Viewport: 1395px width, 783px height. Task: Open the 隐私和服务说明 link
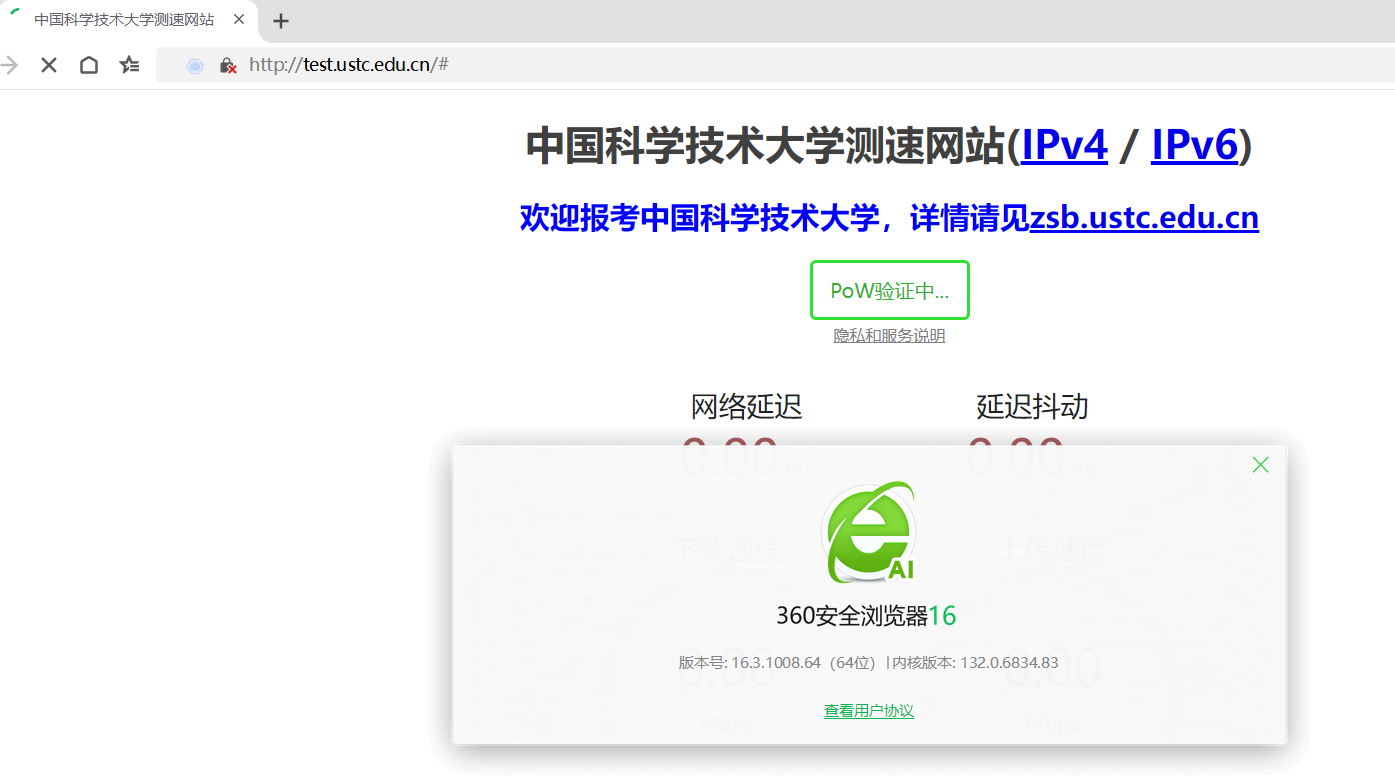tap(889, 336)
